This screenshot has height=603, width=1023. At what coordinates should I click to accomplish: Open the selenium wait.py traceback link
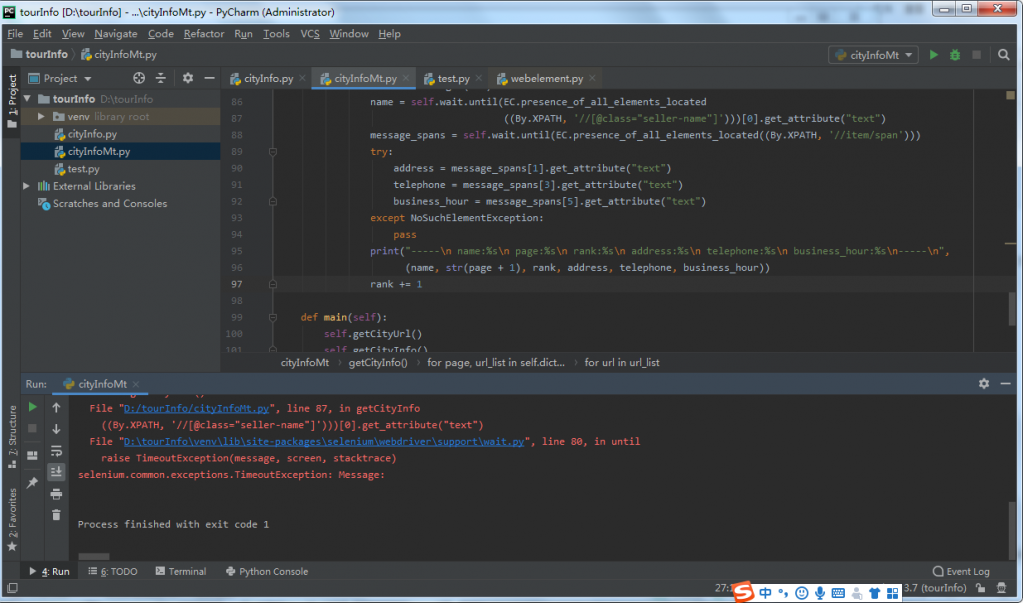click(x=324, y=442)
